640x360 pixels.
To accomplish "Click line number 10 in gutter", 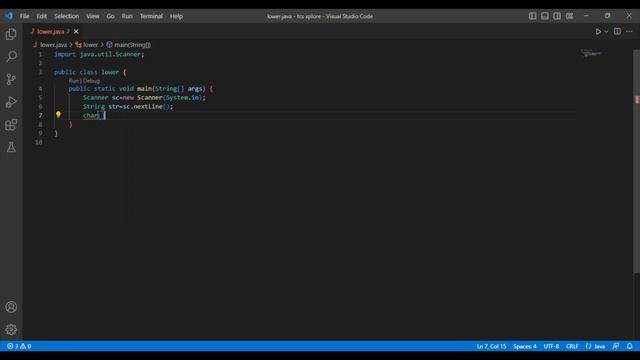I will tap(38, 142).
